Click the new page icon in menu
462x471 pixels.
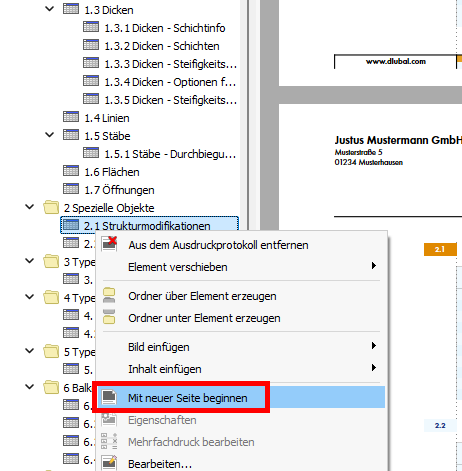point(109,397)
